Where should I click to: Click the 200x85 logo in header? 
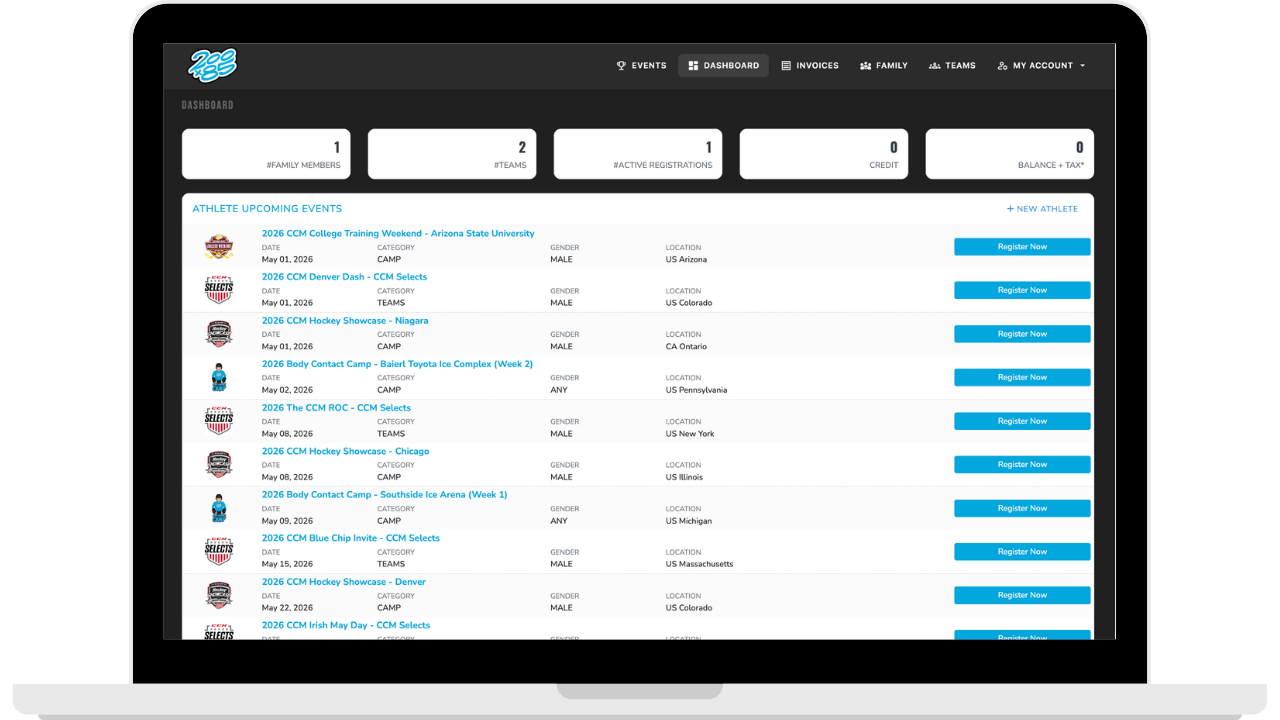[x=213, y=65]
